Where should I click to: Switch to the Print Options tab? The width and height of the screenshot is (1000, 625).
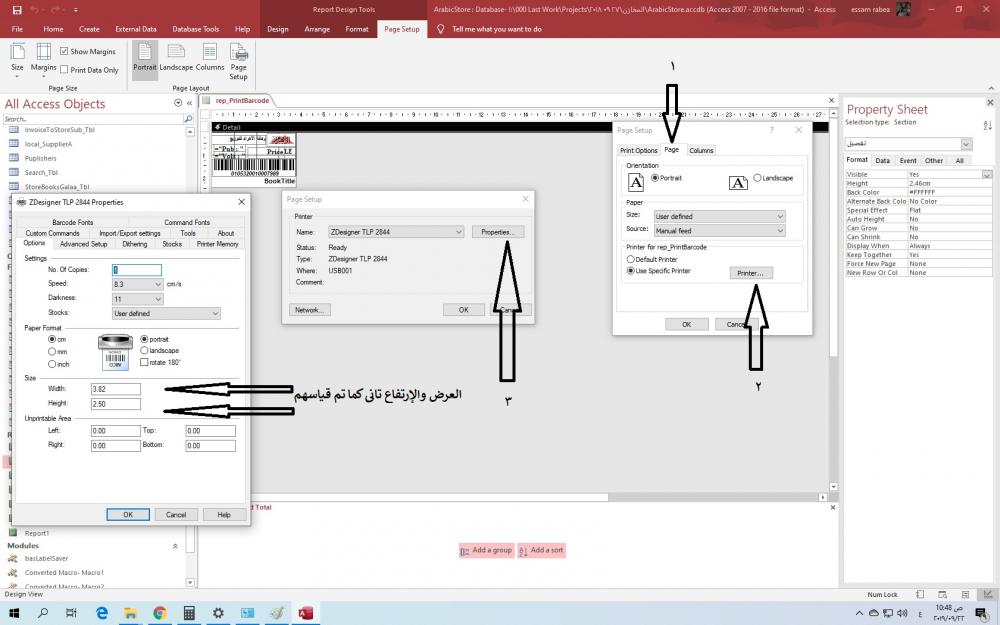[638, 151]
